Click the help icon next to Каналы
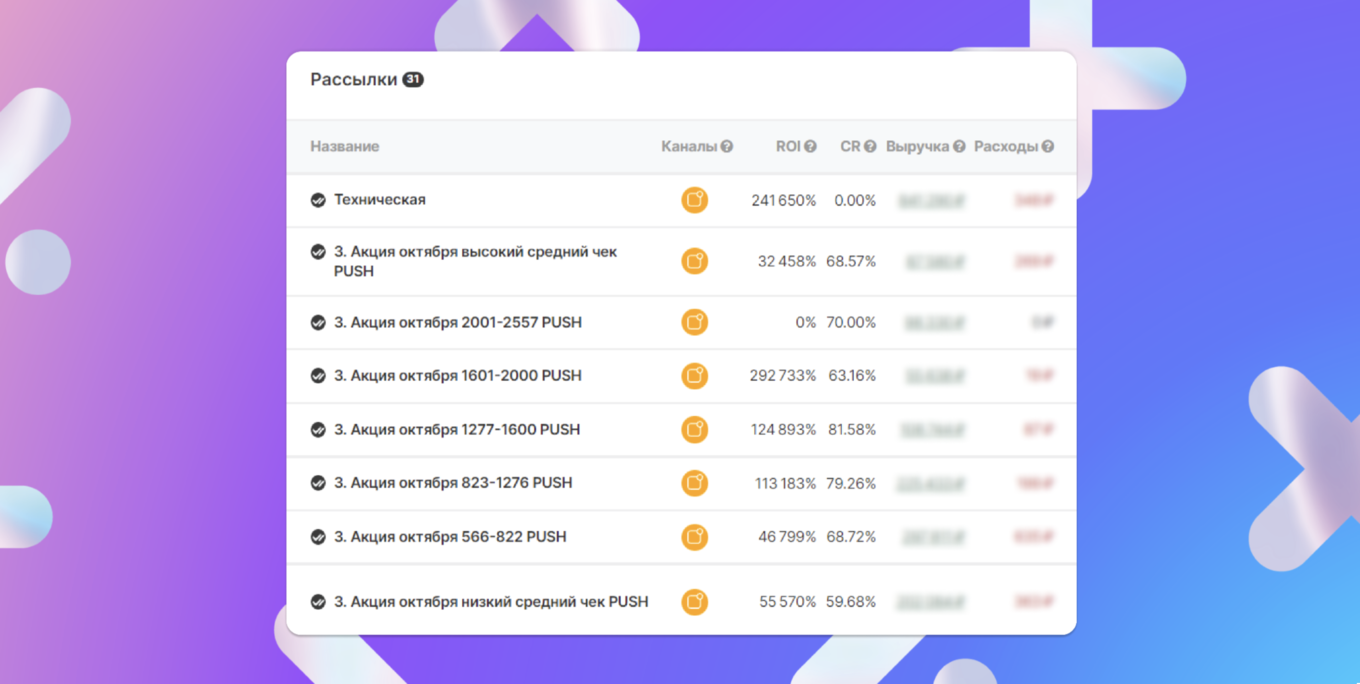 click(x=727, y=146)
